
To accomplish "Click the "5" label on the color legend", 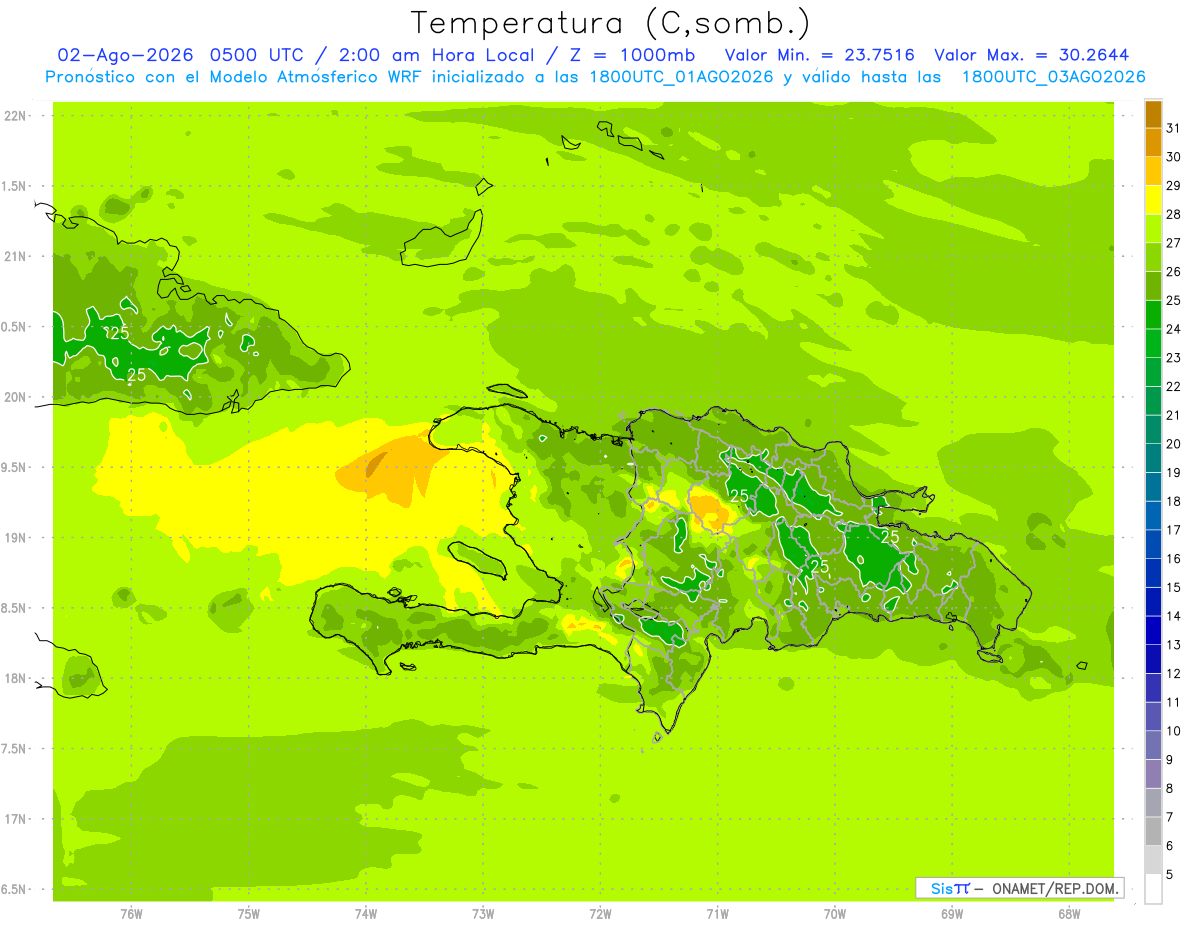I will coord(1170,874).
